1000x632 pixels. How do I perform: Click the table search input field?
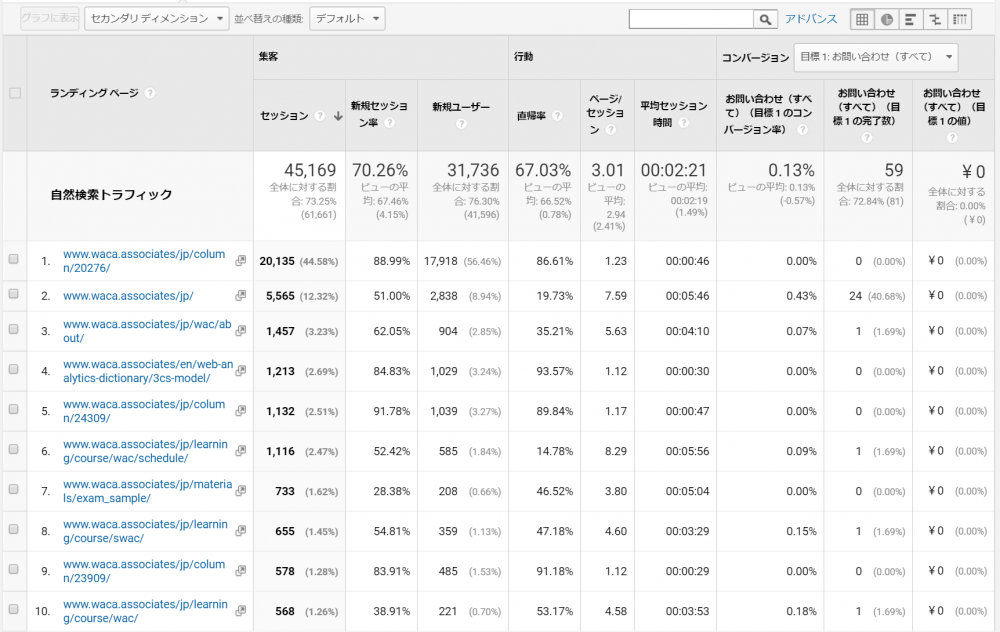[x=690, y=19]
